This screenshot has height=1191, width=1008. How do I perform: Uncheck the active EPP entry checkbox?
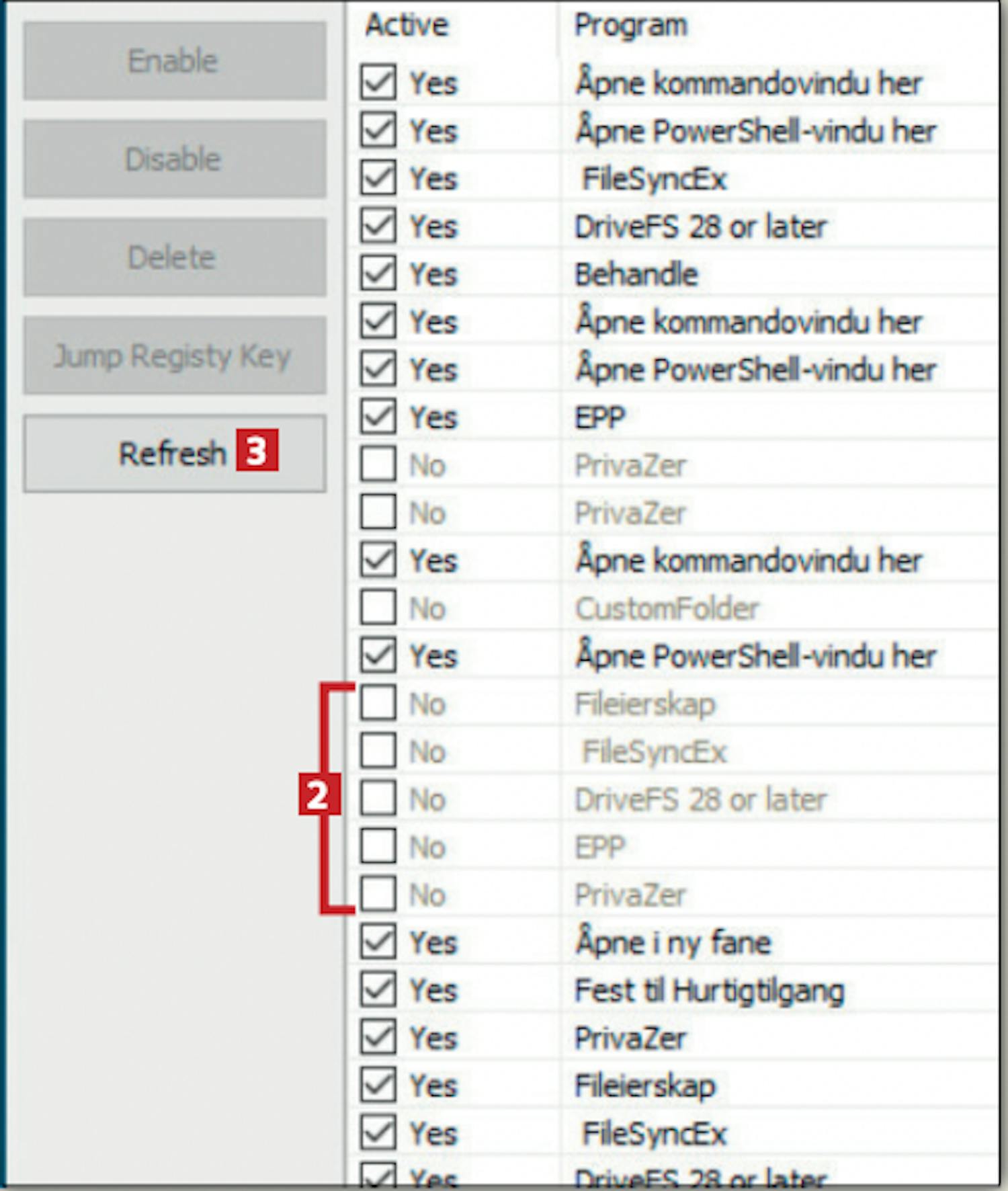[x=378, y=417]
